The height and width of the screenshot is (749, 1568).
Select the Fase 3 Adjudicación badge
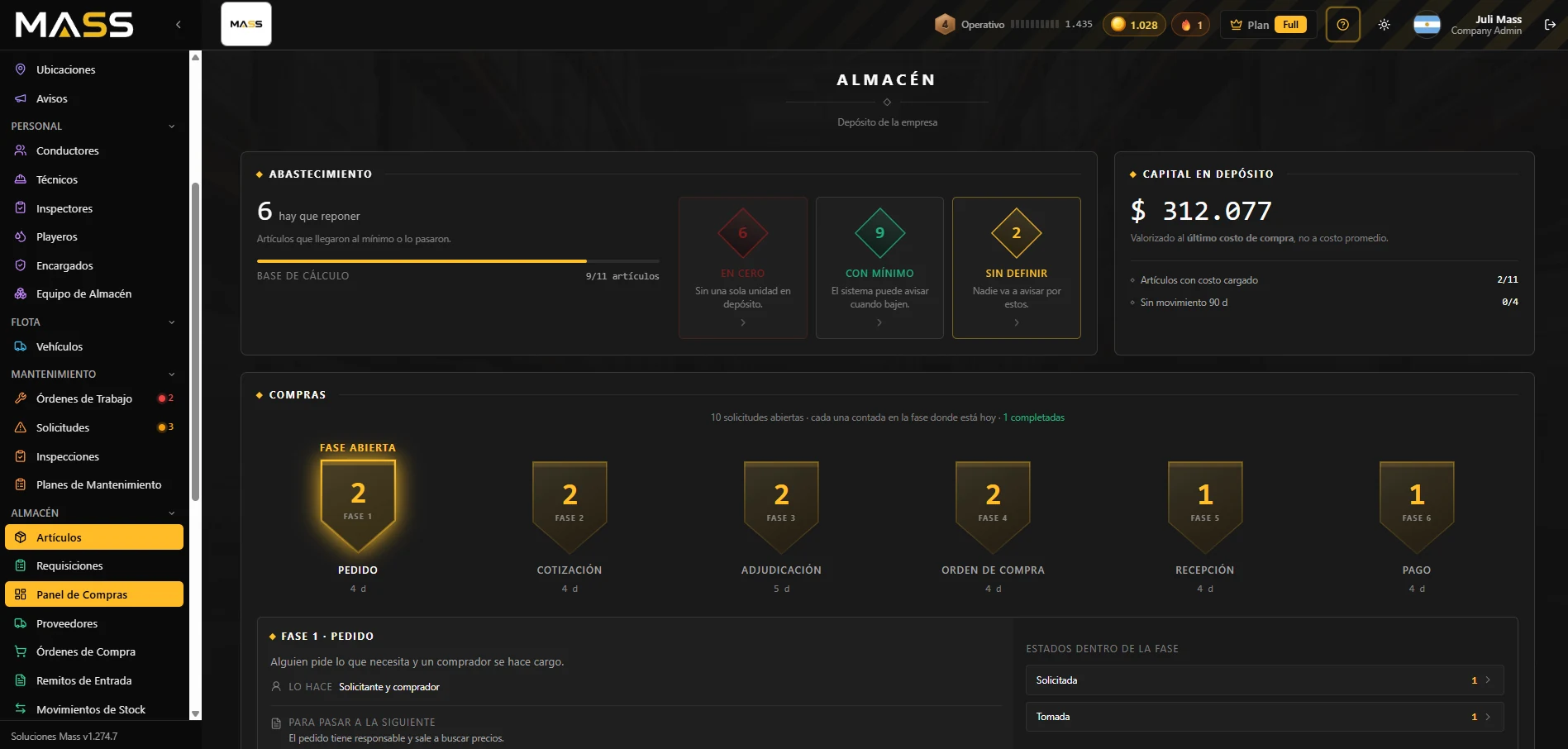coord(781,507)
